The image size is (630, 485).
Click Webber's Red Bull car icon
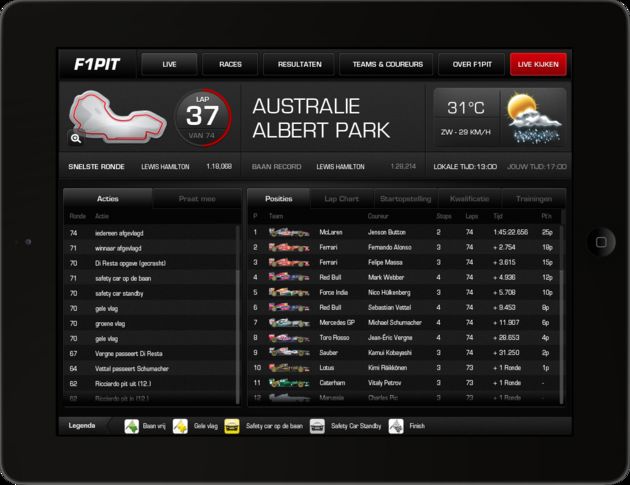[x=289, y=277]
